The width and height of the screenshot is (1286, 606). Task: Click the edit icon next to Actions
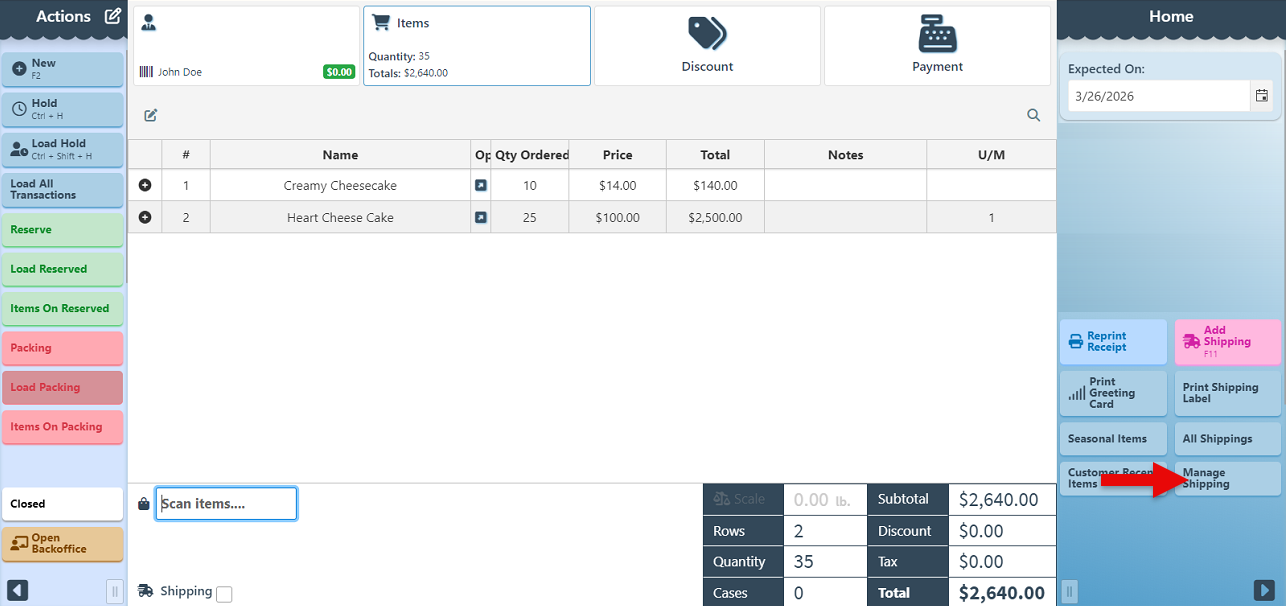point(113,16)
